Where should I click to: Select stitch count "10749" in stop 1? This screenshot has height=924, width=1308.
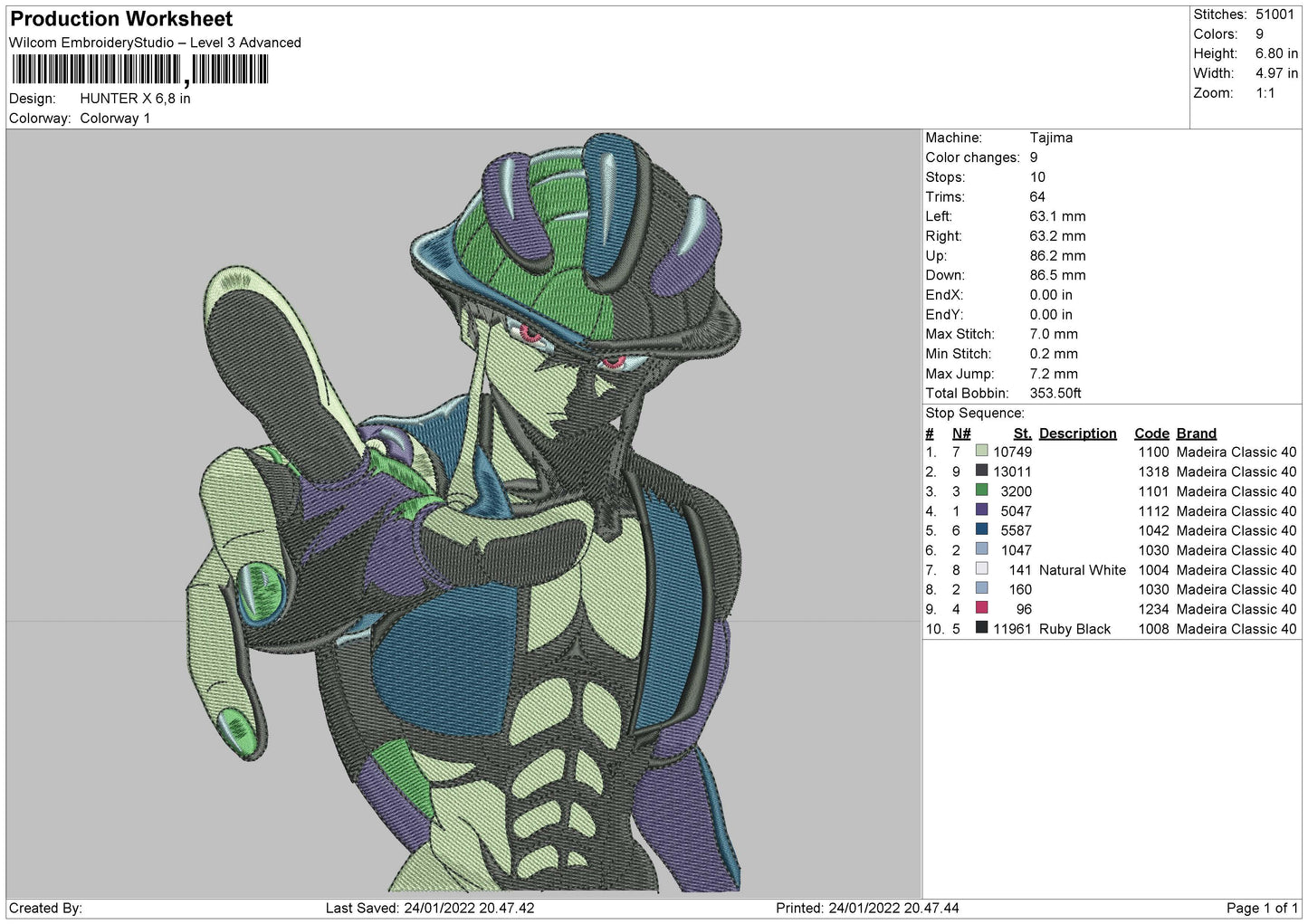pos(1012,452)
